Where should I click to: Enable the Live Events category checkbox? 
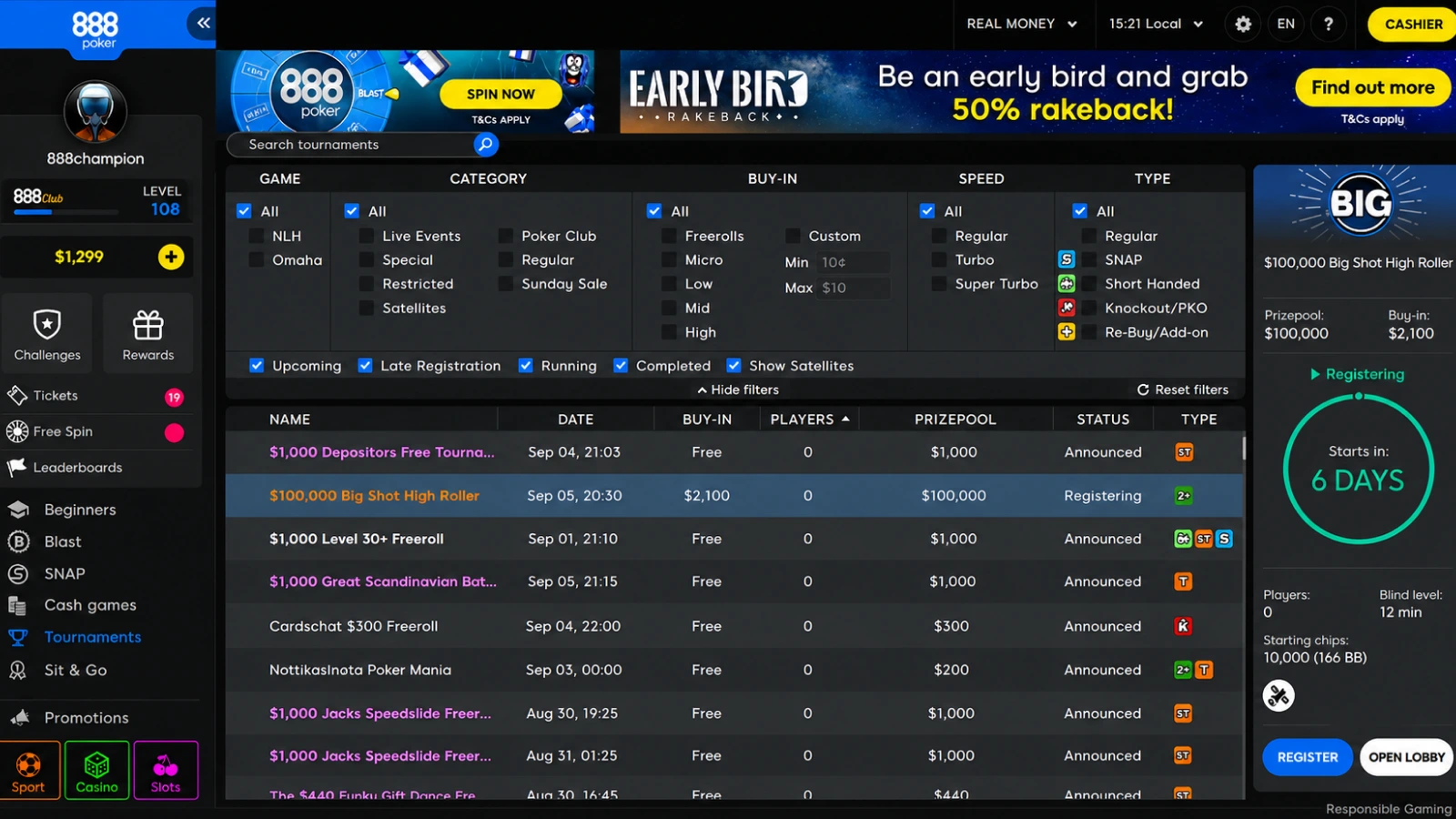click(x=367, y=236)
